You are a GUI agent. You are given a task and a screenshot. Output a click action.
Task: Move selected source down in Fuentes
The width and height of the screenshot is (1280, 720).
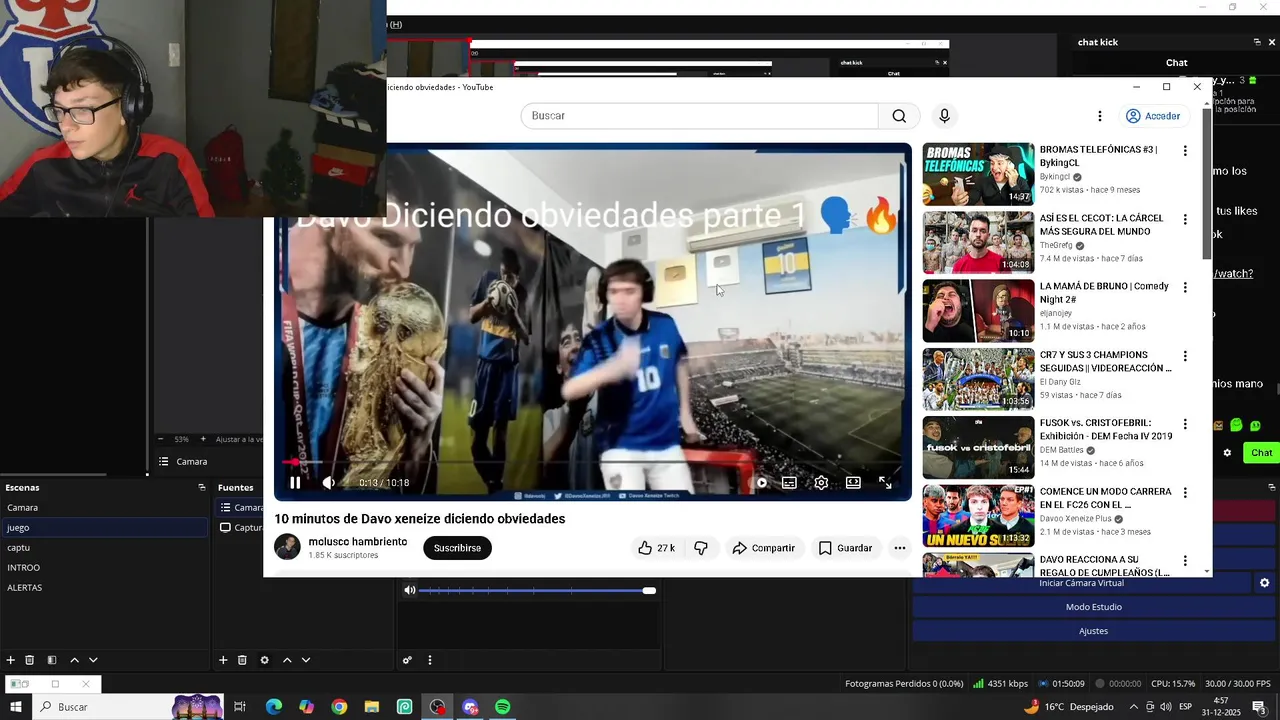point(306,660)
